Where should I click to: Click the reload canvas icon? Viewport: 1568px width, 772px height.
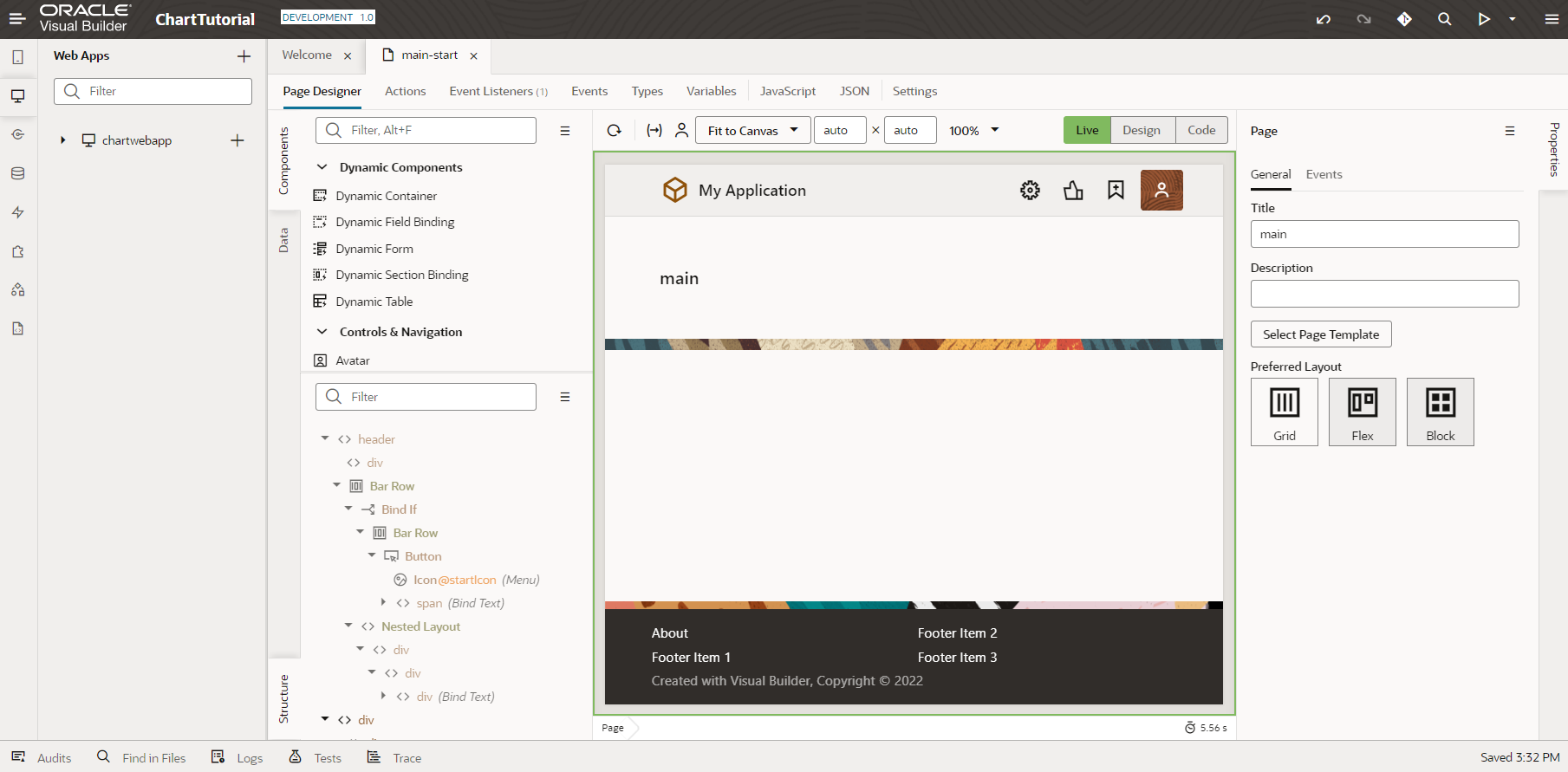click(614, 130)
